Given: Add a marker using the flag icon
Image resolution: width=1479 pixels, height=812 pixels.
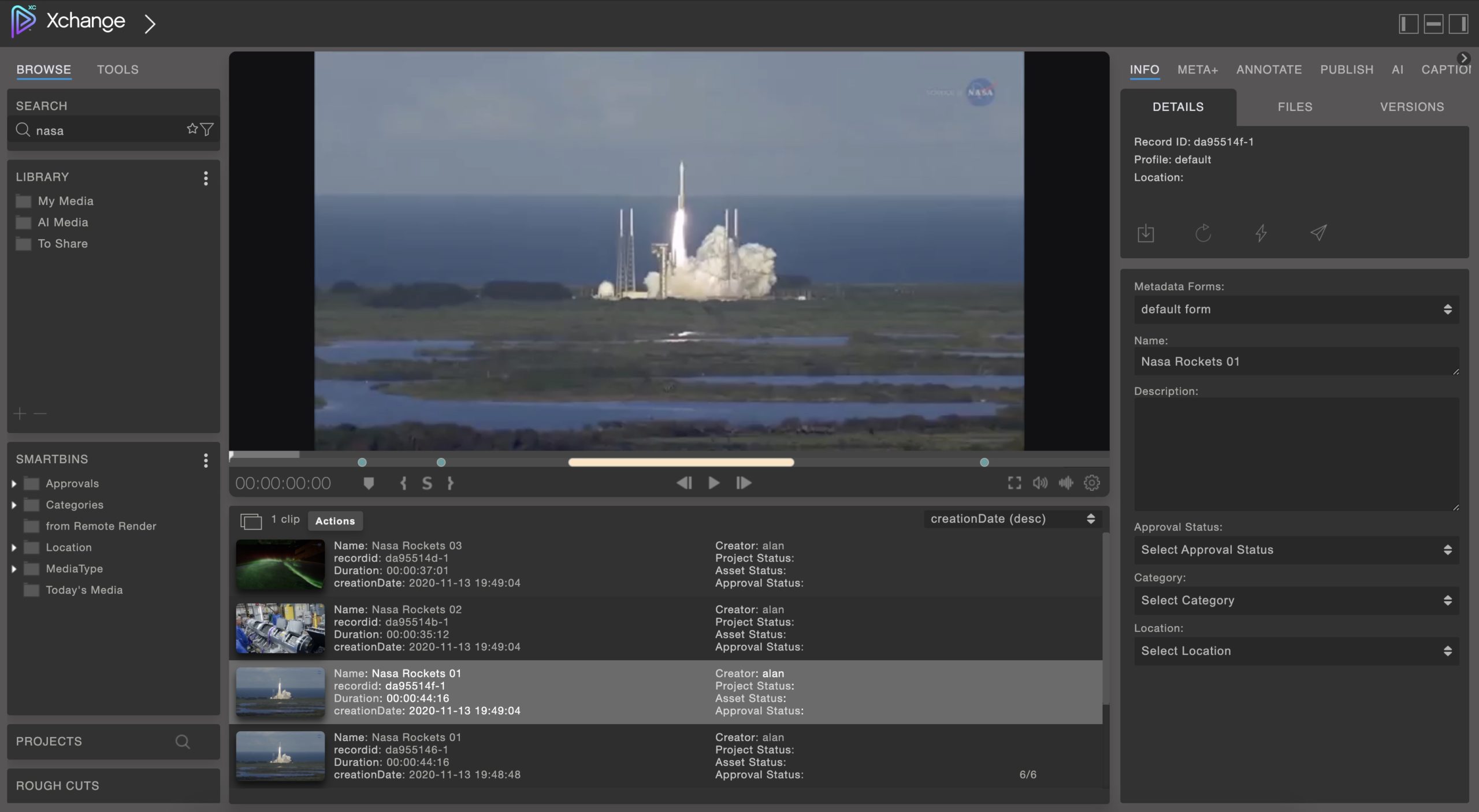Looking at the screenshot, I should pos(369,483).
